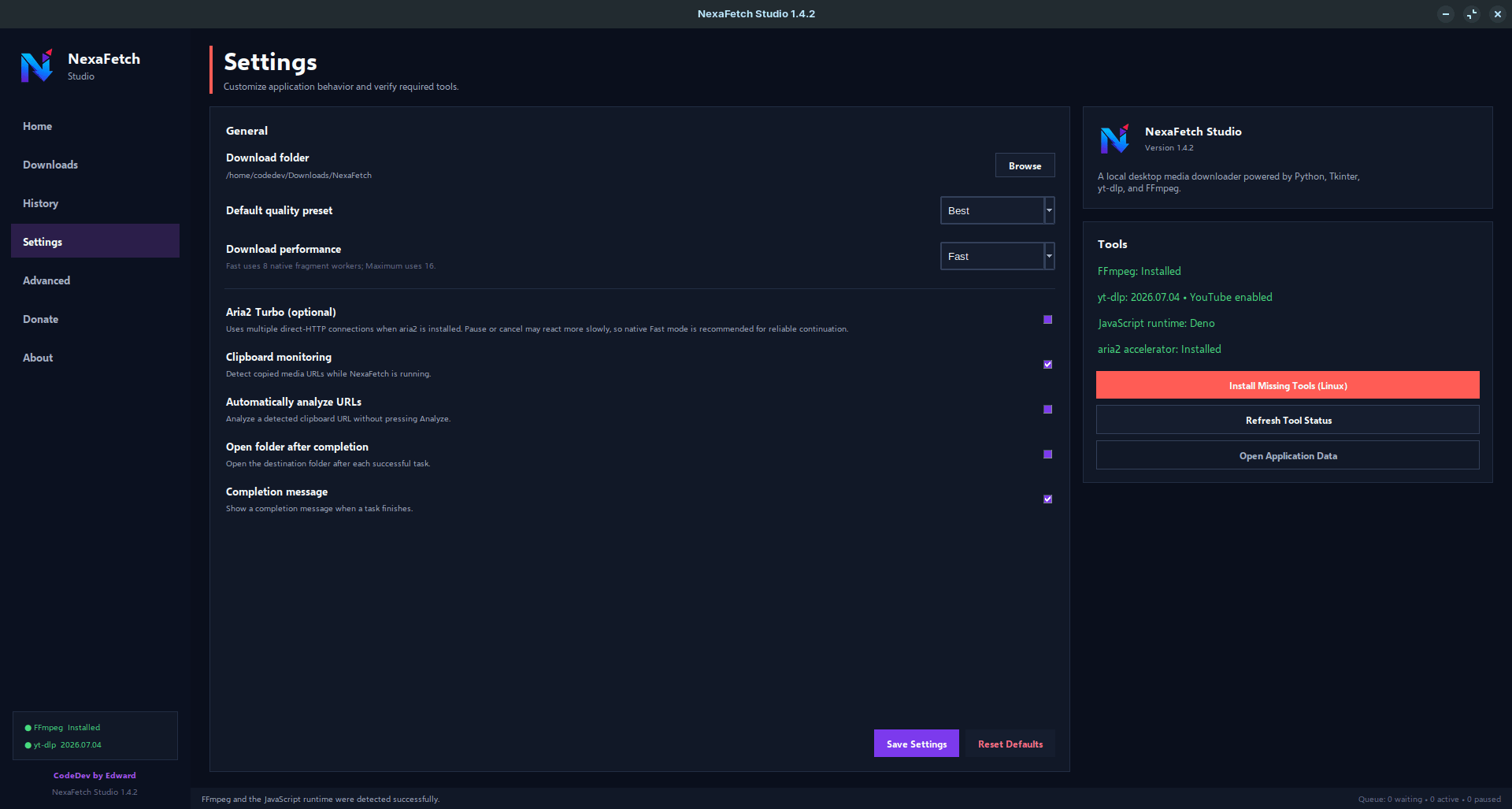Click the "Clipboard monitoring" label
This screenshot has width=1512, height=809.
pyautogui.click(x=279, y=357)
